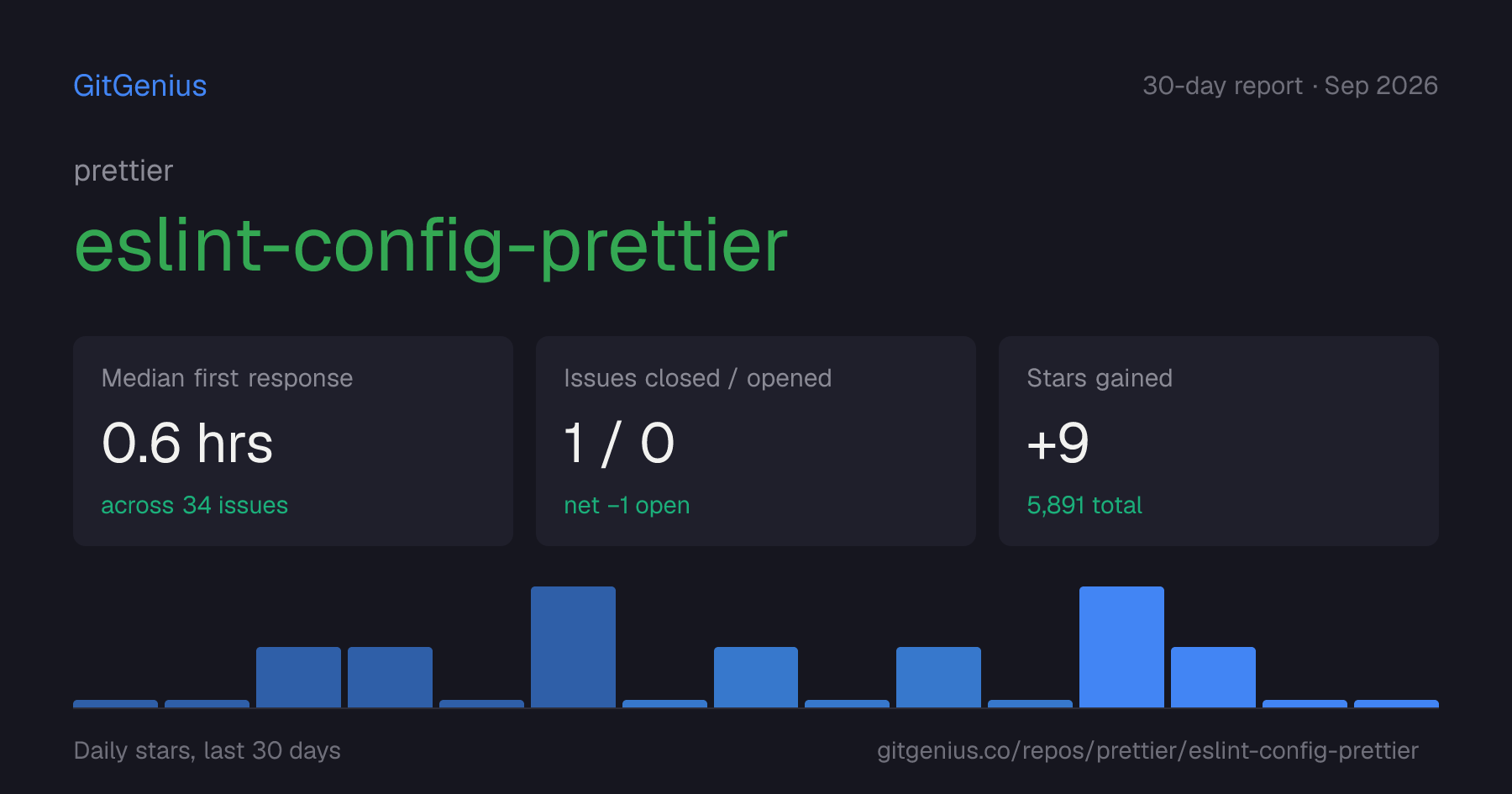1512x794 pixels.
Task: Open the Issues closed / opened card
Action: click(x=756, y=441)
